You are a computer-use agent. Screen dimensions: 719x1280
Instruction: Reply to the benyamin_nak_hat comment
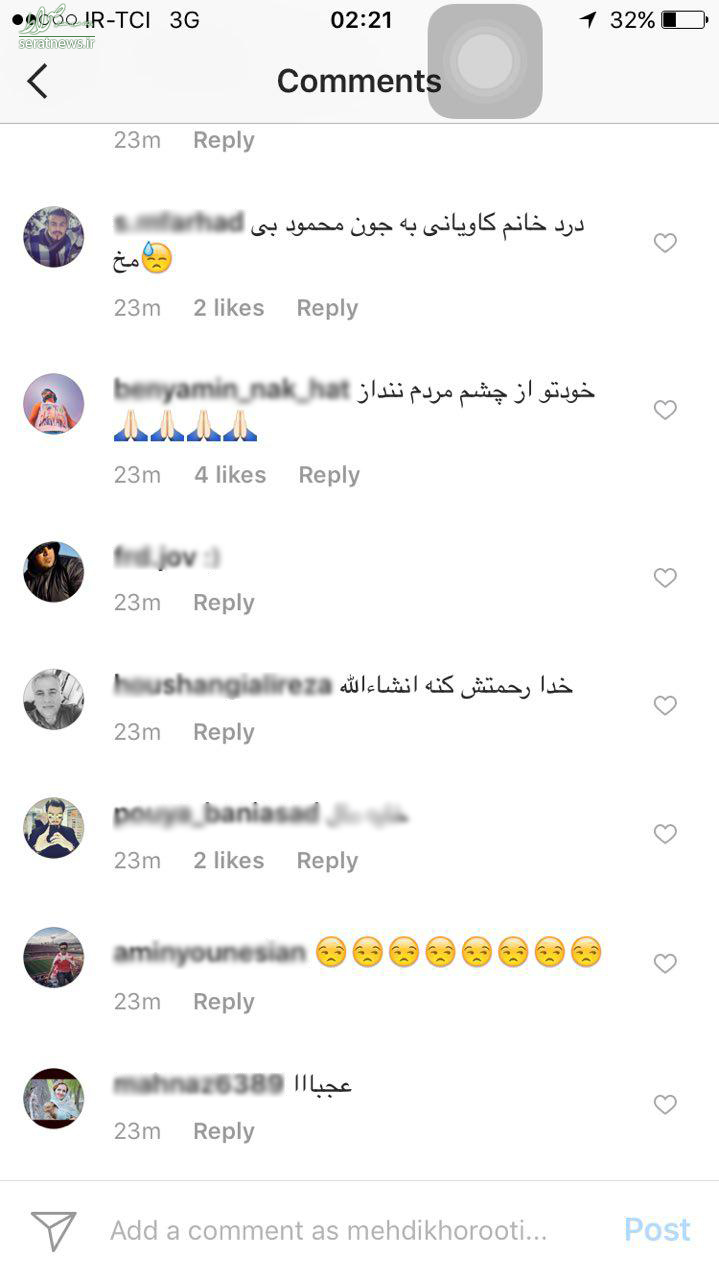pyautogui.click(x=329, y=475)
